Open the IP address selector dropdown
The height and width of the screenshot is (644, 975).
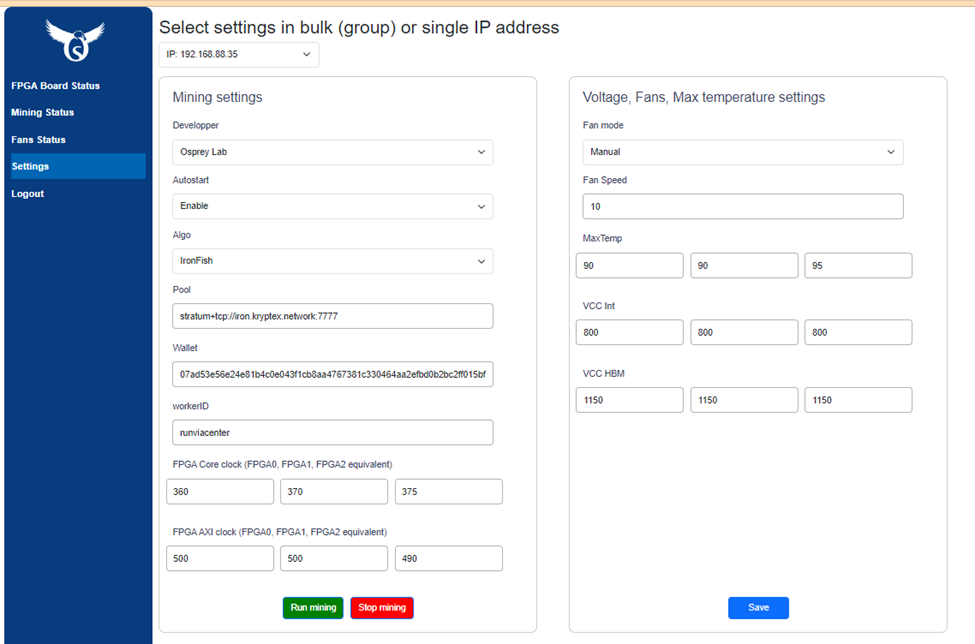239,55
